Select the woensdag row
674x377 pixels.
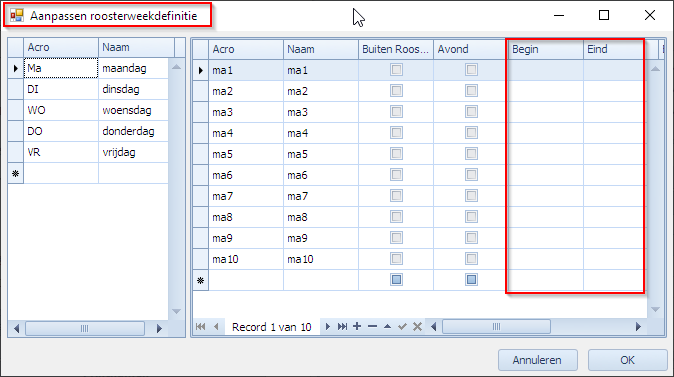pyautogui.click(x=88, y=110)
